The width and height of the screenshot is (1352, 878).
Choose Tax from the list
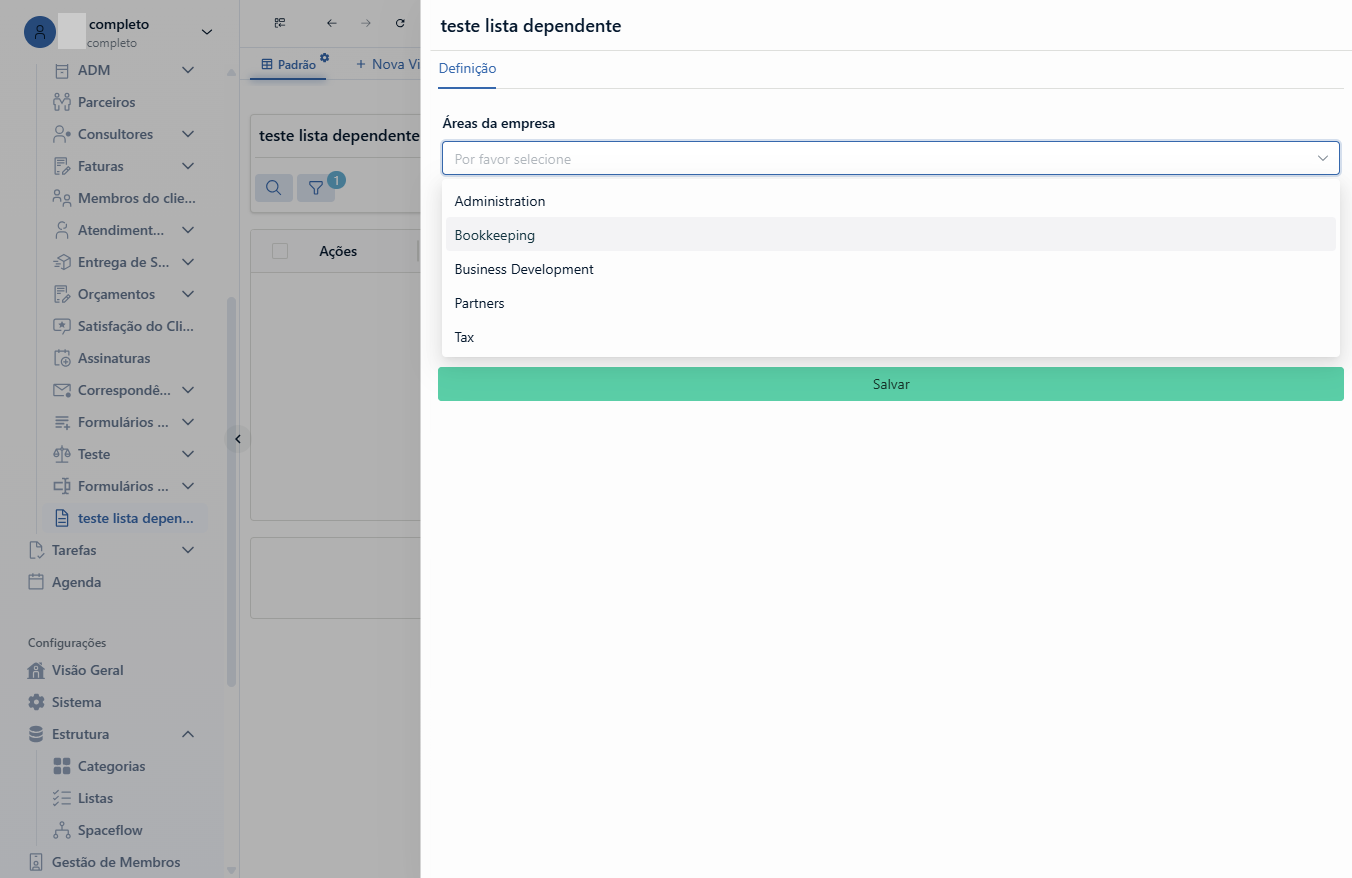pos(891,337)
